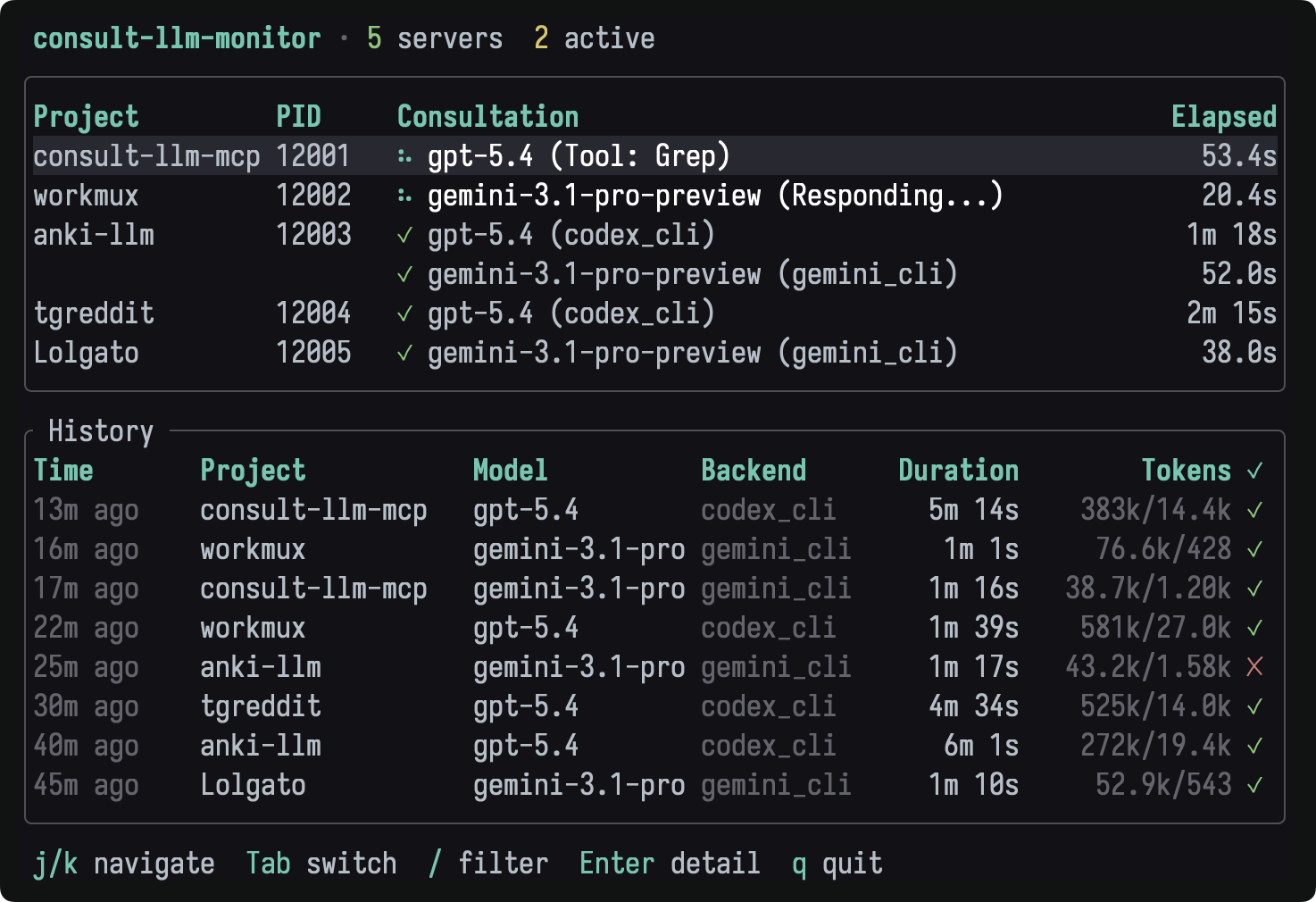Click the 53.4s elapsed value
Viewport: 1316px width, 902px height.
click(1239, 156)
